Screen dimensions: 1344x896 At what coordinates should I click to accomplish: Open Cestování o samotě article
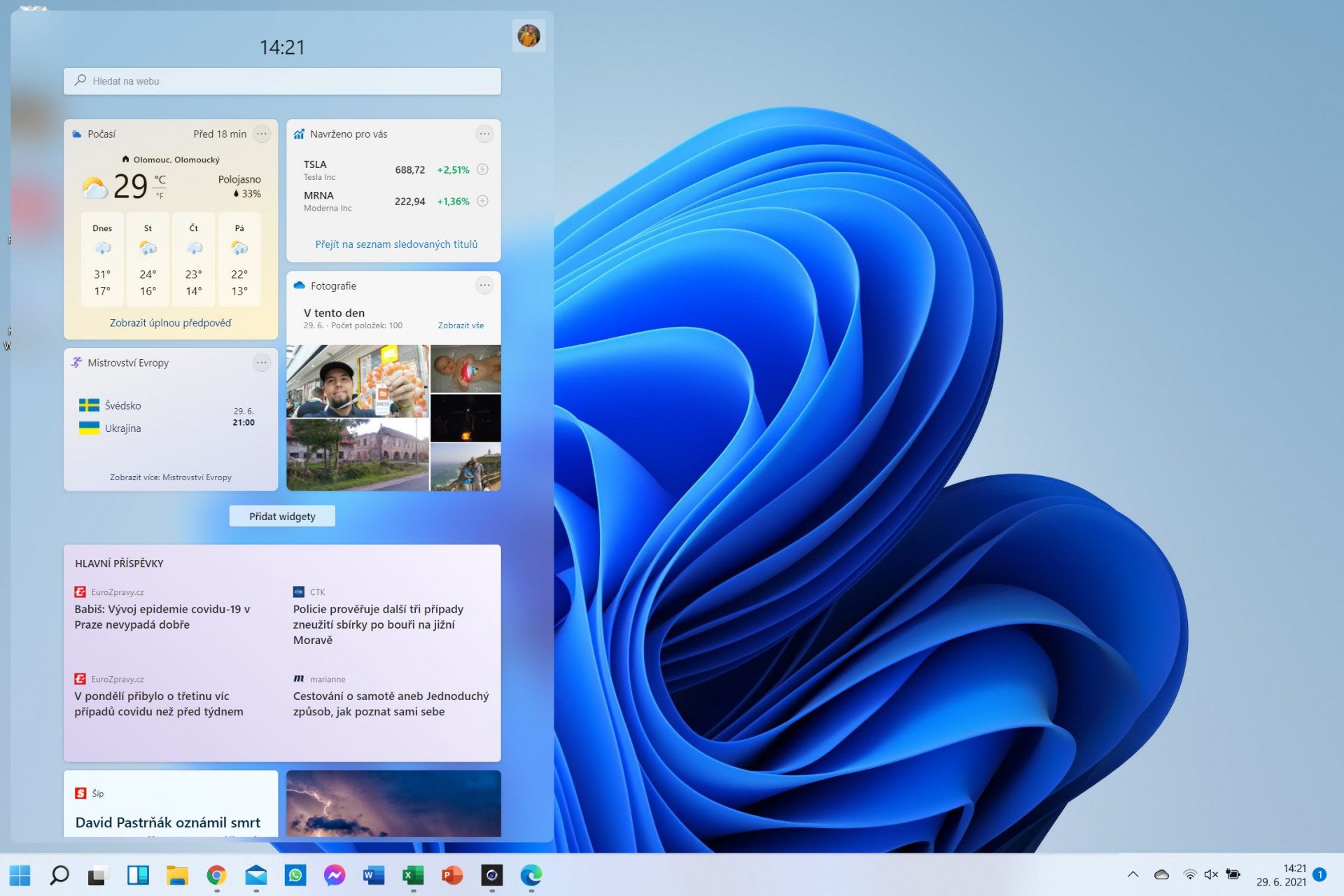pyautogui.click(x=391, y=703)
